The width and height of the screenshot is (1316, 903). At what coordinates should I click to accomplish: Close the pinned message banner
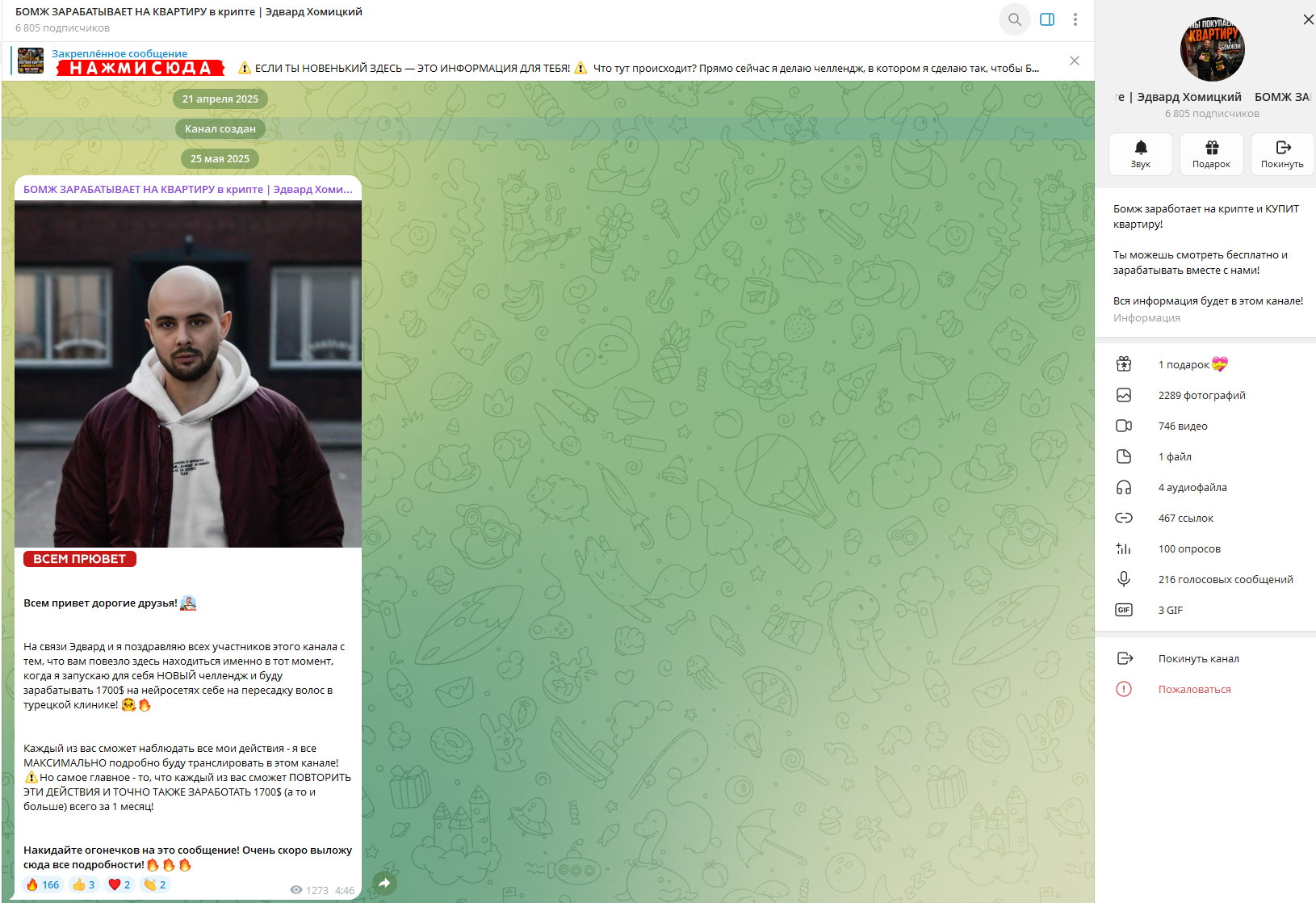pyautogui.click(x=1075, y=61)
